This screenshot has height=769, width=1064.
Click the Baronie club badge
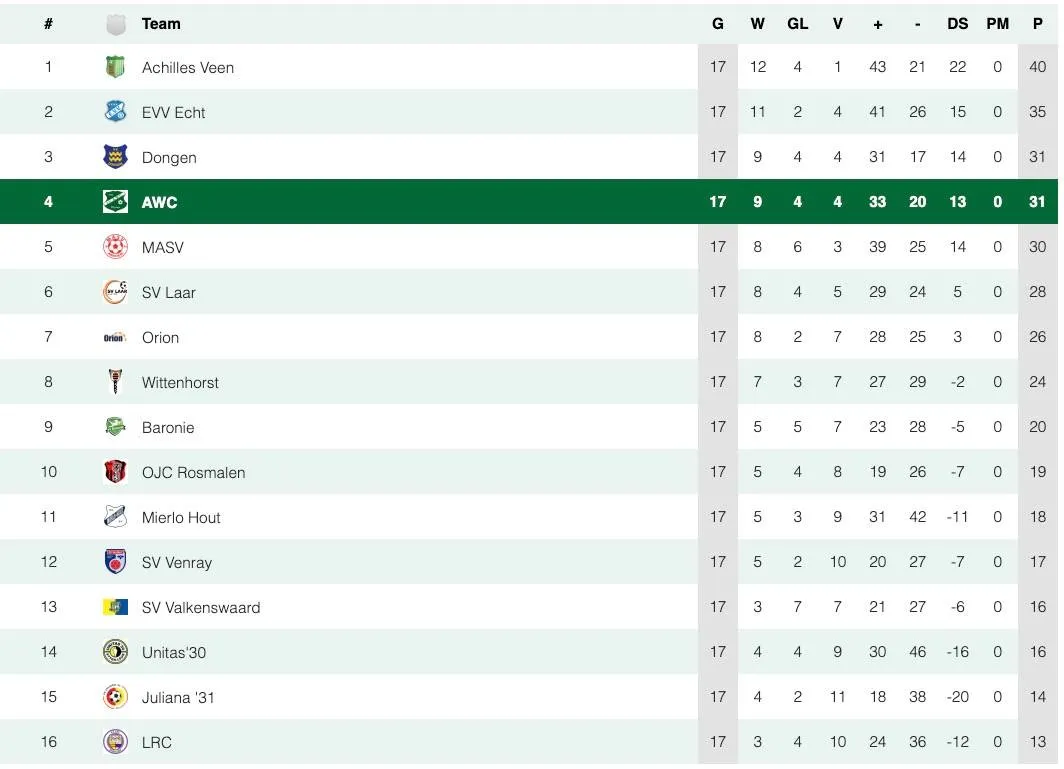(x=115, y=427)
